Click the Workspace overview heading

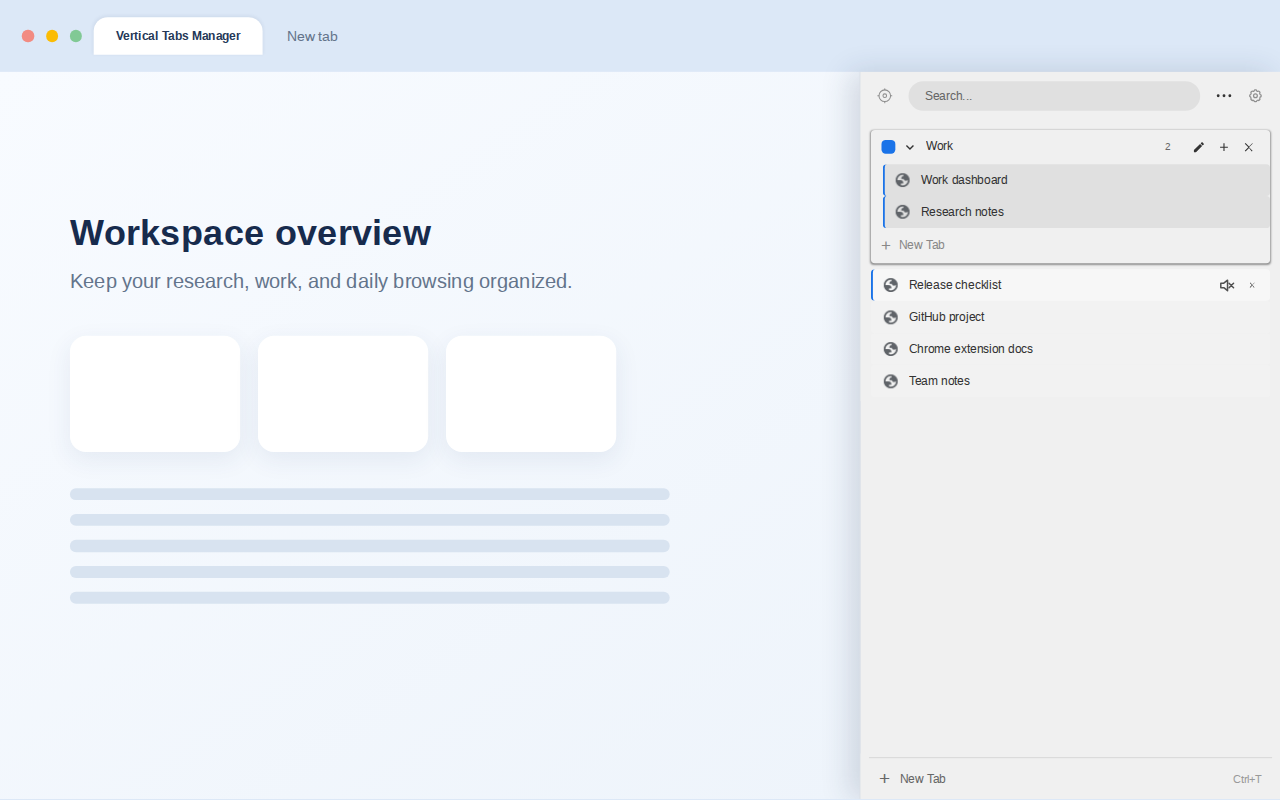point(251,232)
